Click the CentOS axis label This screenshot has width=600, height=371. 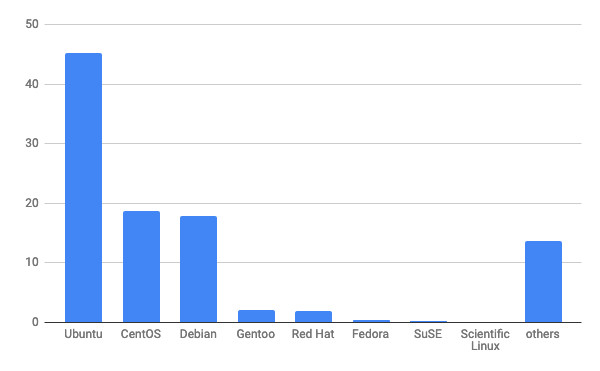(x=141, y=334)
